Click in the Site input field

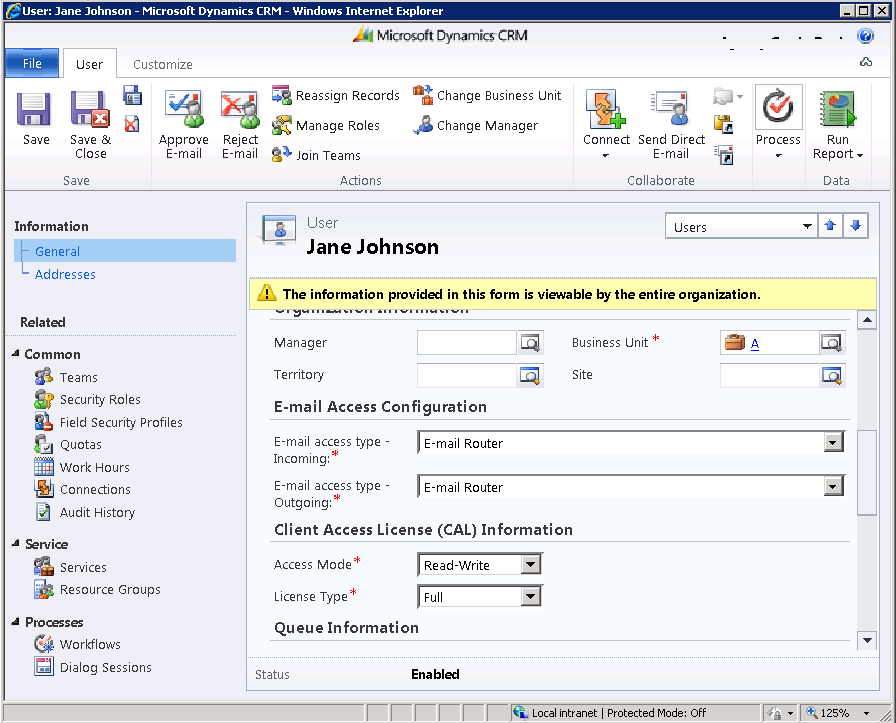[x=770, y=376]
